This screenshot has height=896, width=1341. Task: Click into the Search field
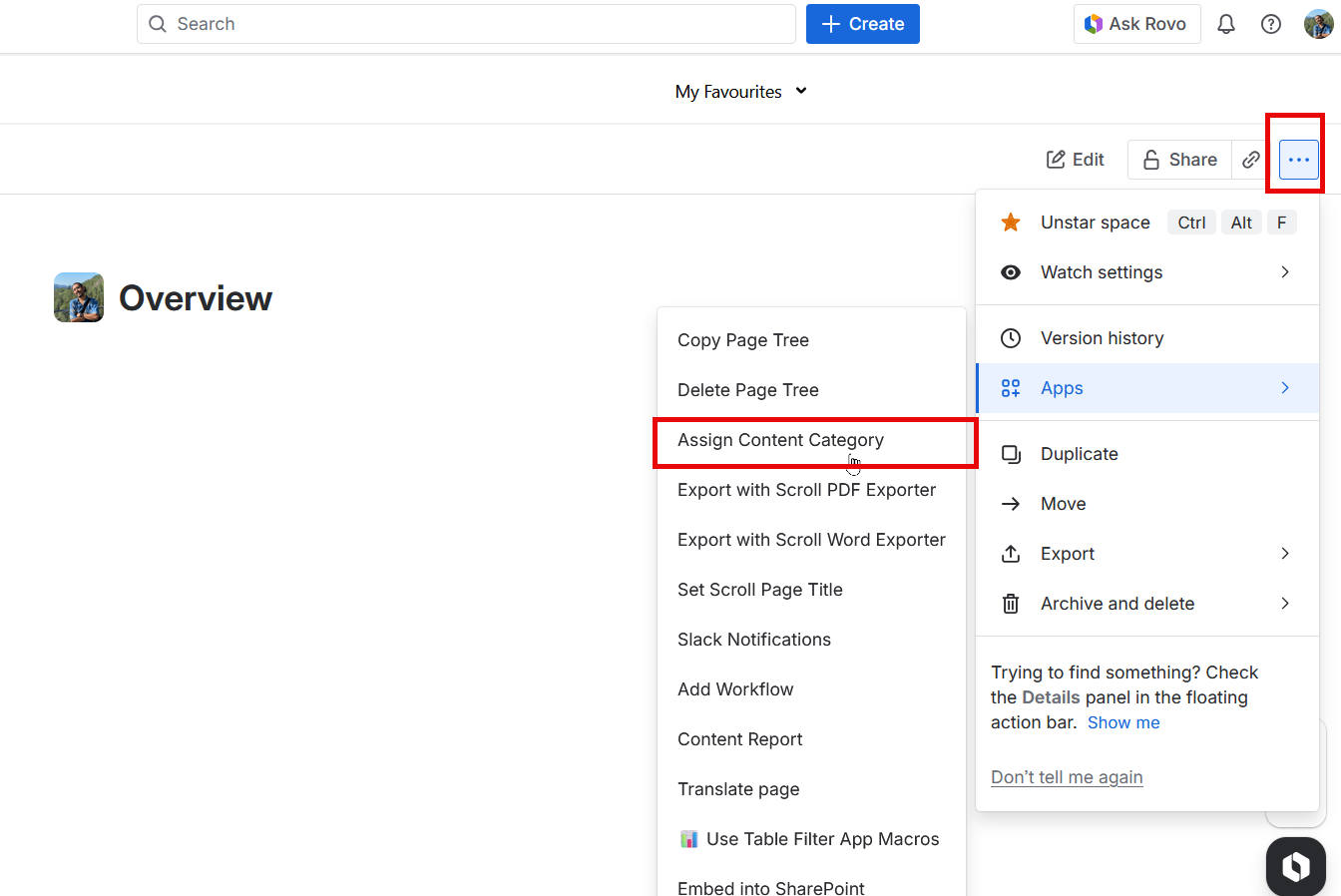click(466, 24)
